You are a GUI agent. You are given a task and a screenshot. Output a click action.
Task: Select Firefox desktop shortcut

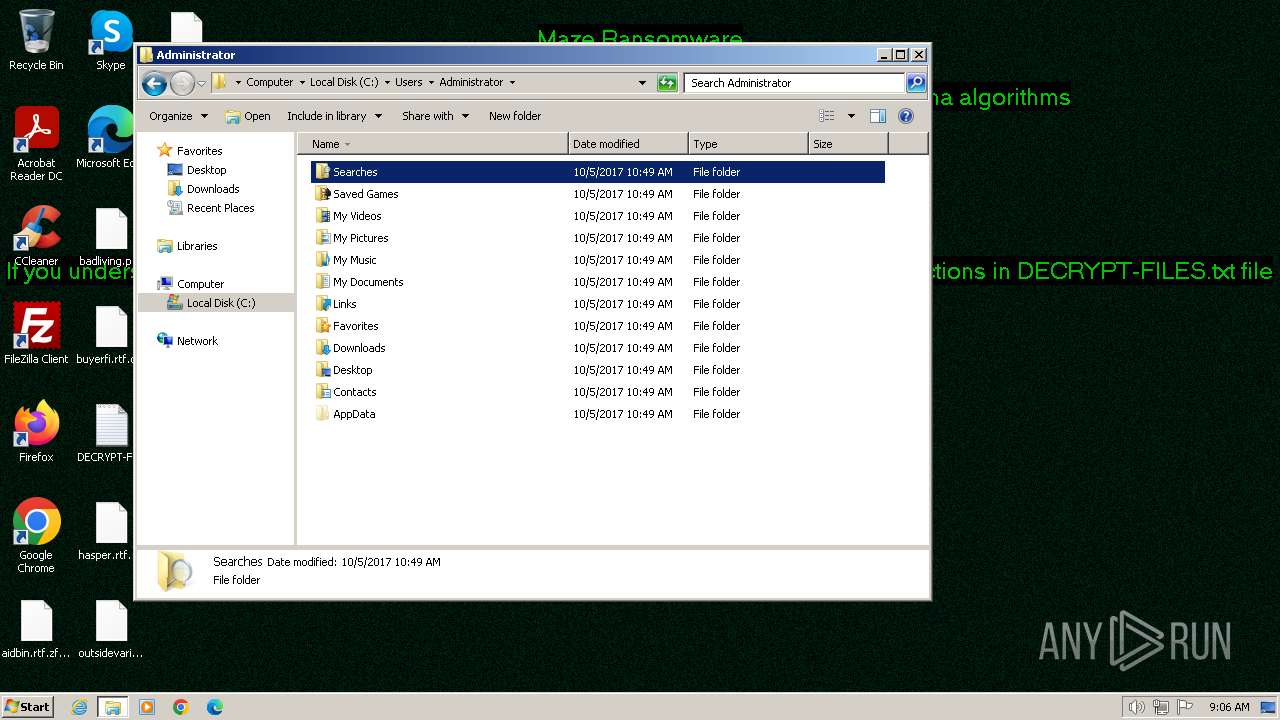pos(36,432)
